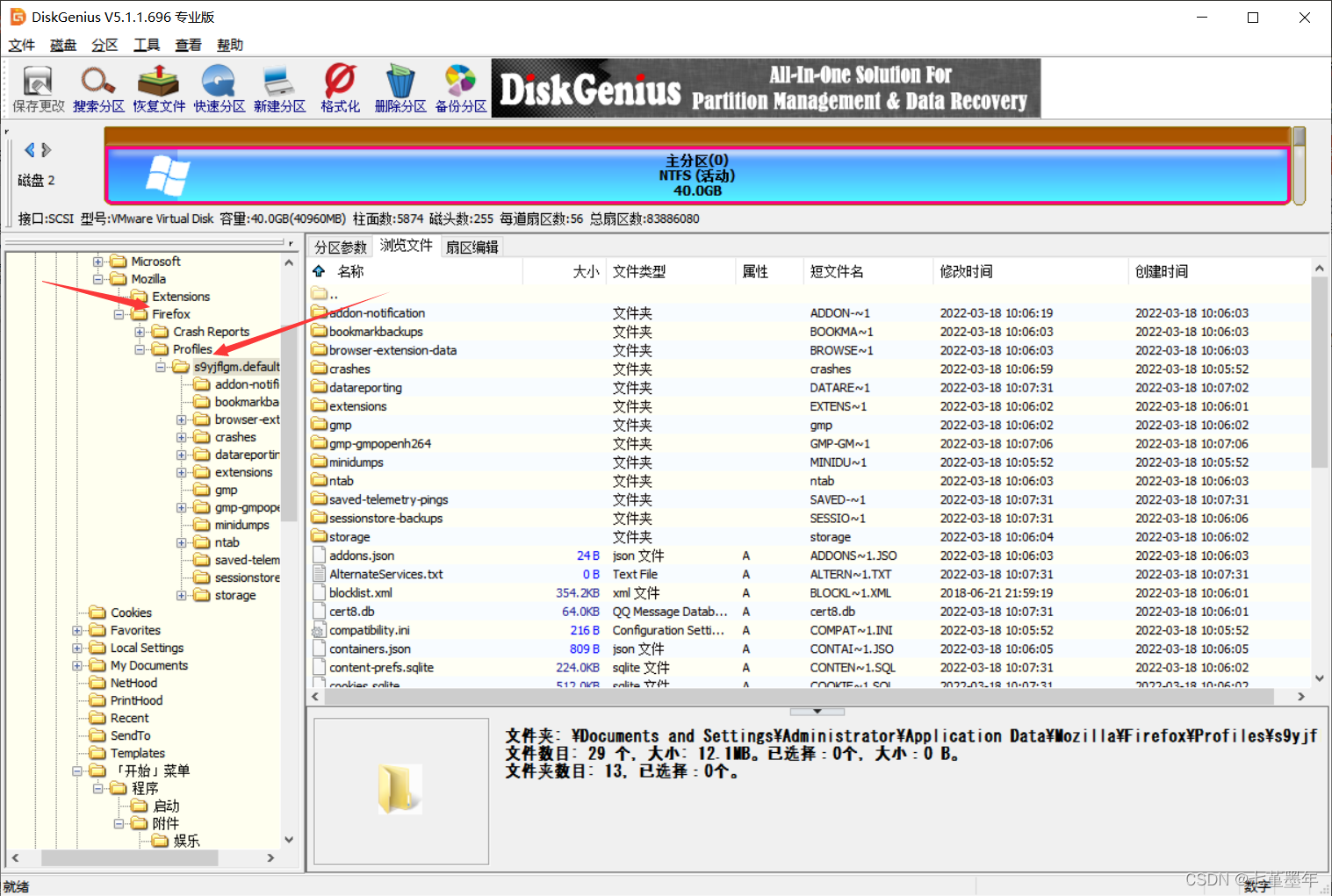The image size is (1332, 896).
Task: Click the up-directory arrow beside 名称 header
Action: pyautogui.click(x=319, y=271)
